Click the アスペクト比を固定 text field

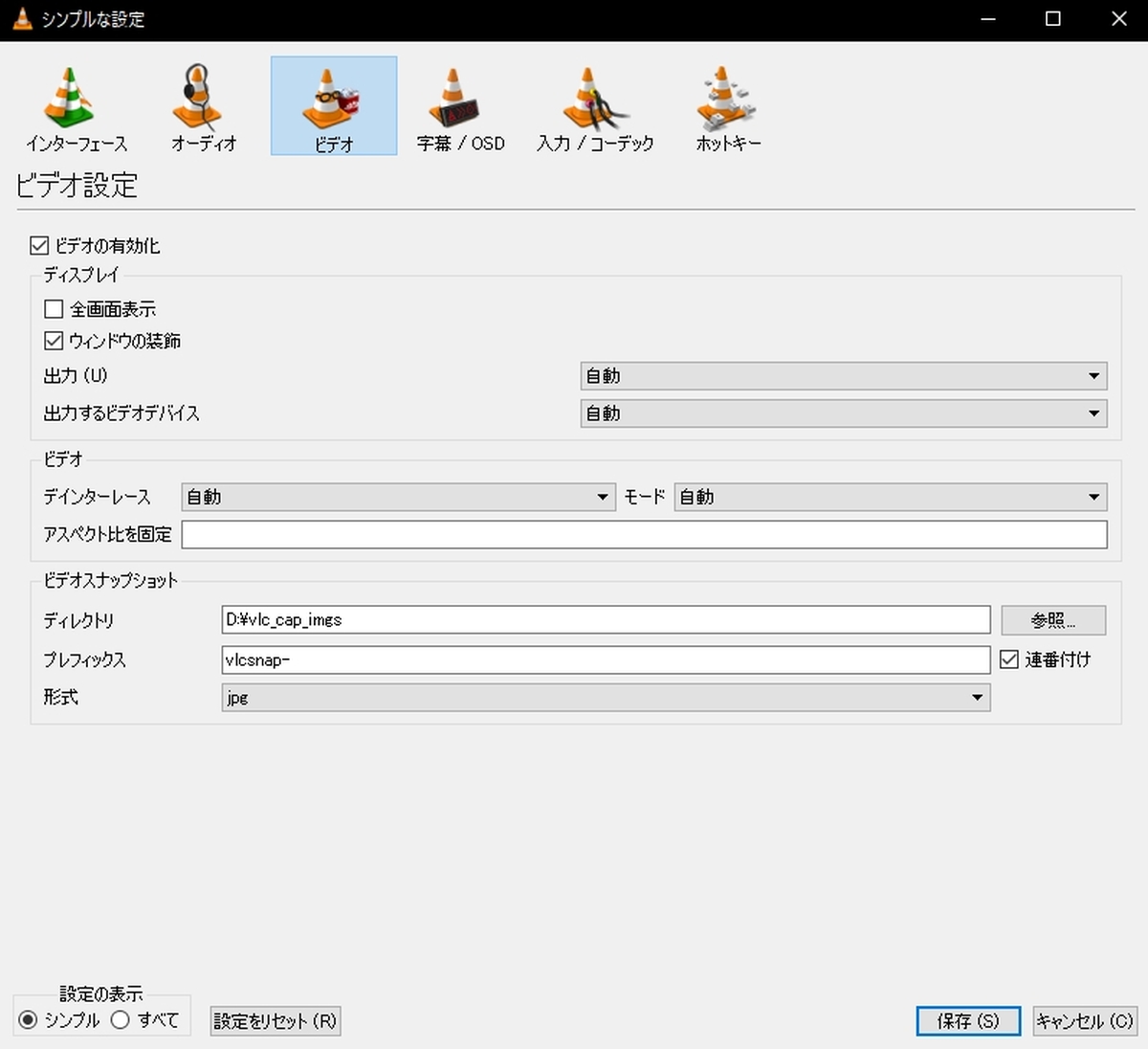(644, 534)
